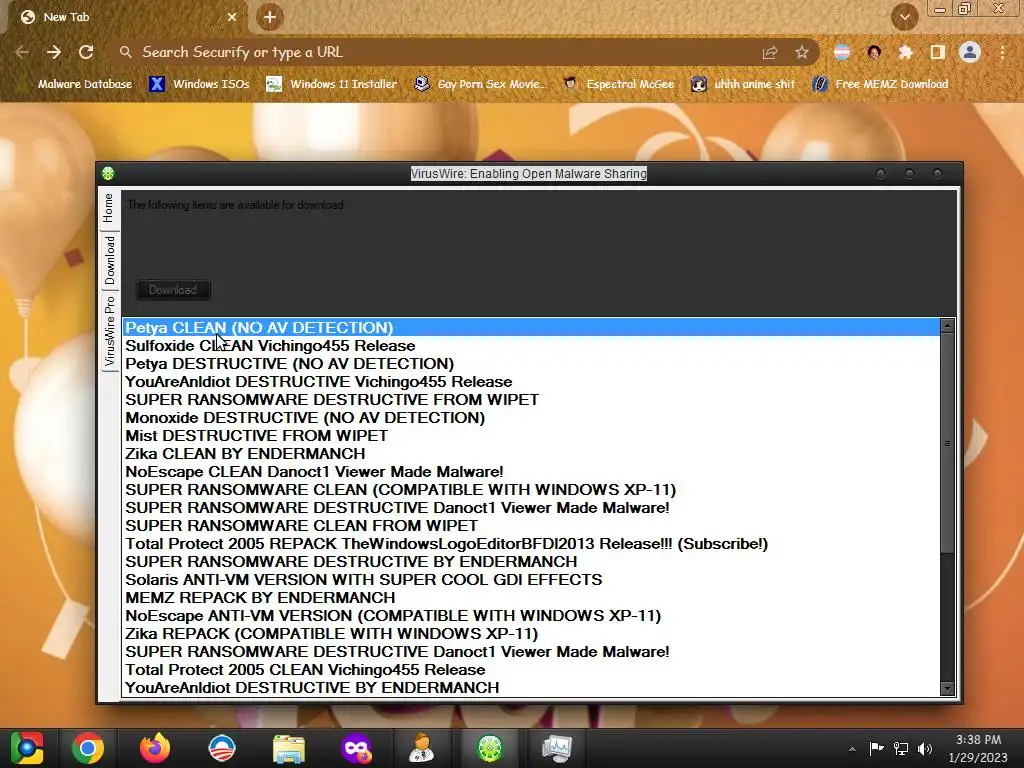The image size is (1024, 768).
Task: Select Sulfoxide CLEAN Vichingo455 Release
Action: (531, 345)
